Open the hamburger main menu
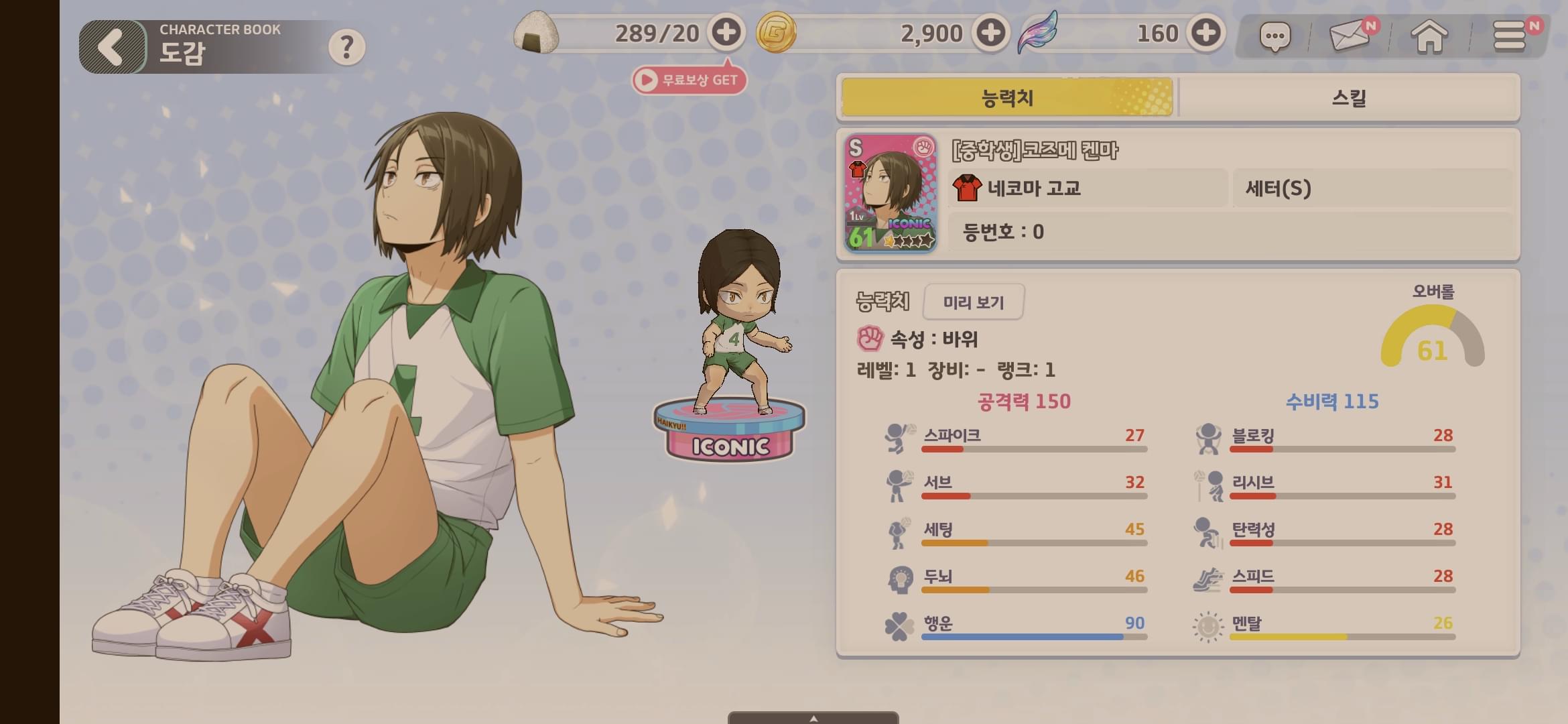The width and height of the screenshot is (1568, 724). tap(1510, 36)
